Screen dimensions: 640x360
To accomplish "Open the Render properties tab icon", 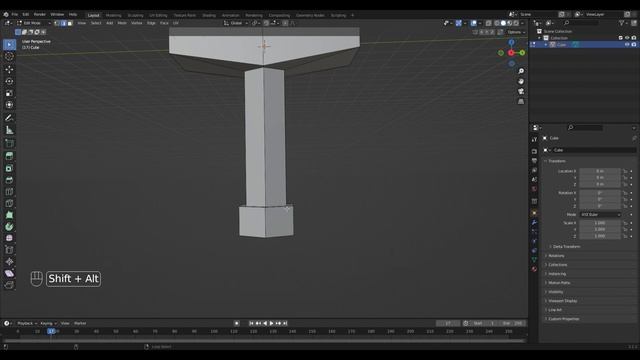I will pyautogui.click(x=534, y=151).
